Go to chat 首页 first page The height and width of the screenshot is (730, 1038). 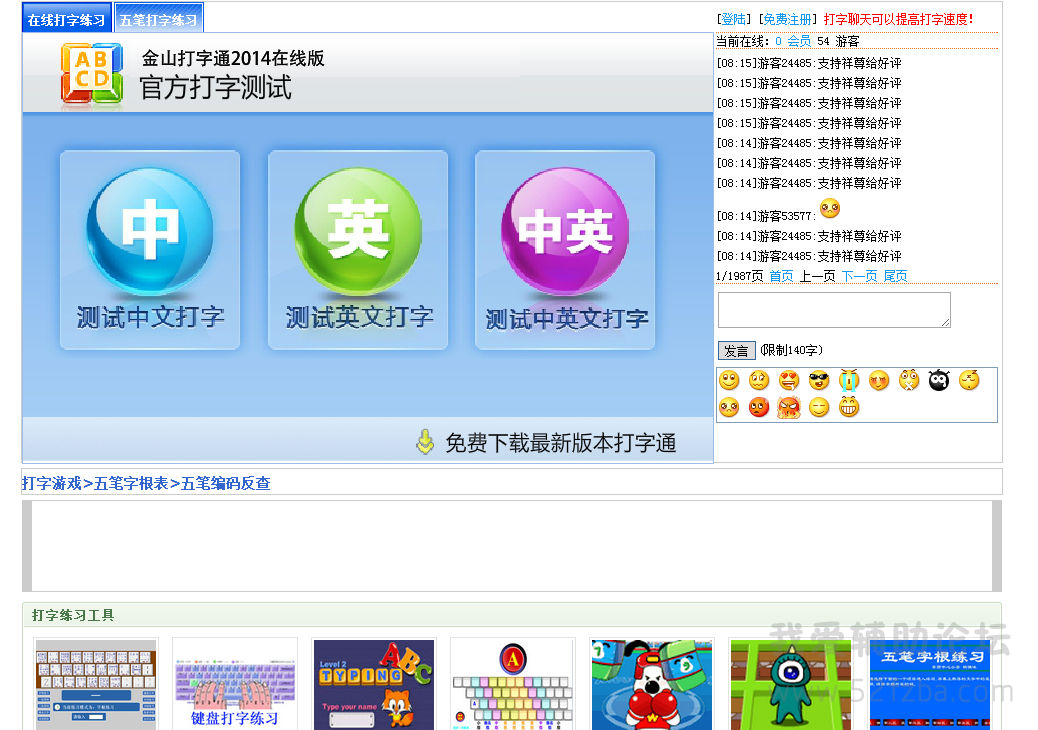point(781,276)
